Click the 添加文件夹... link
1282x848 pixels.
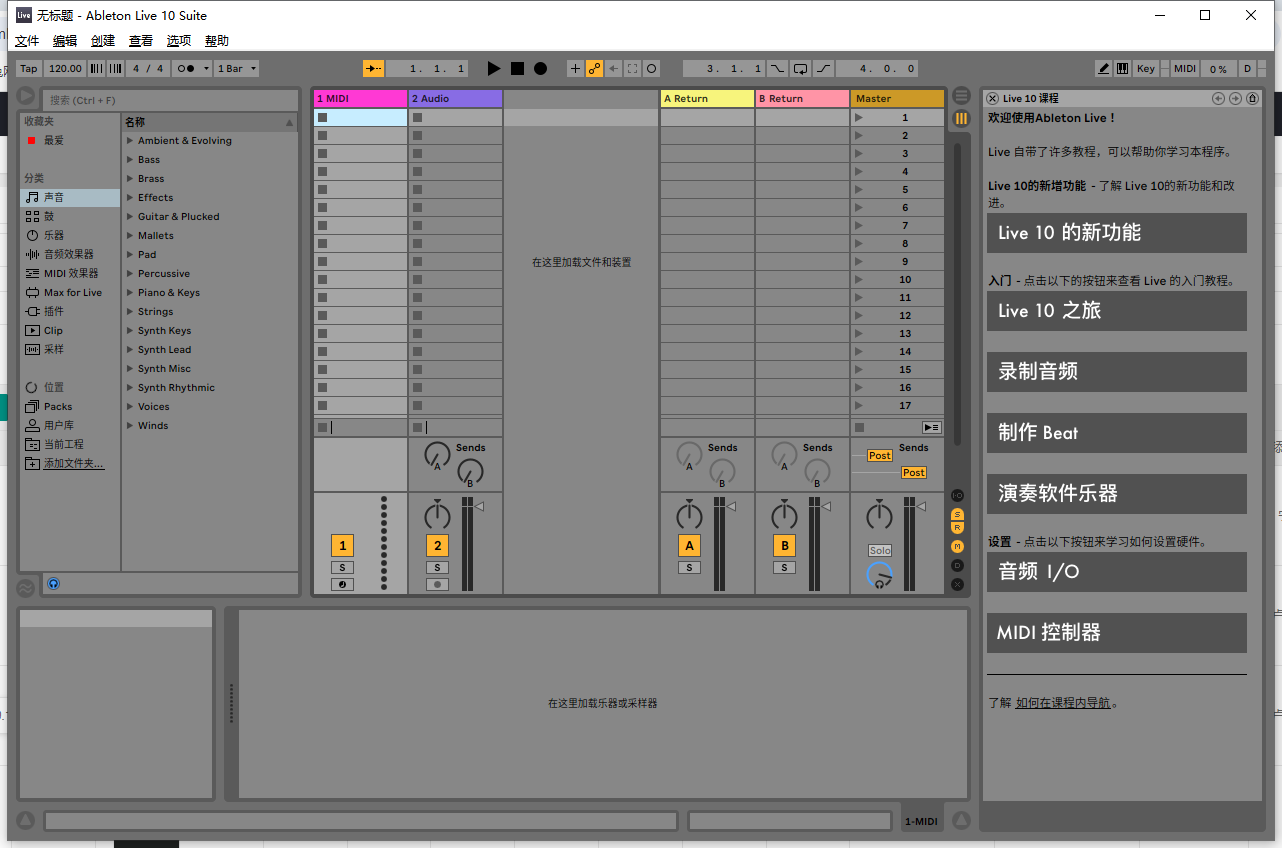point(73,463)
